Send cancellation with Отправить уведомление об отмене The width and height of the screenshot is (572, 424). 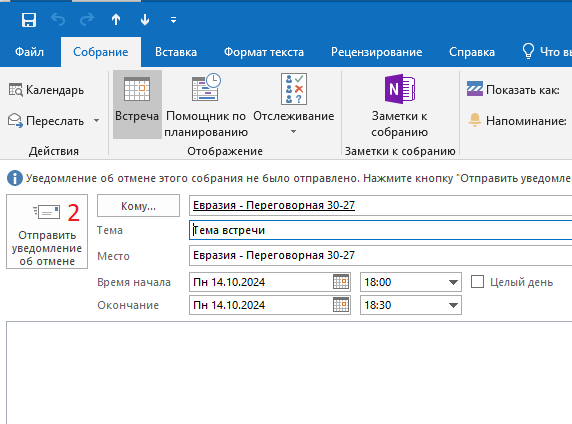(47, 232)
